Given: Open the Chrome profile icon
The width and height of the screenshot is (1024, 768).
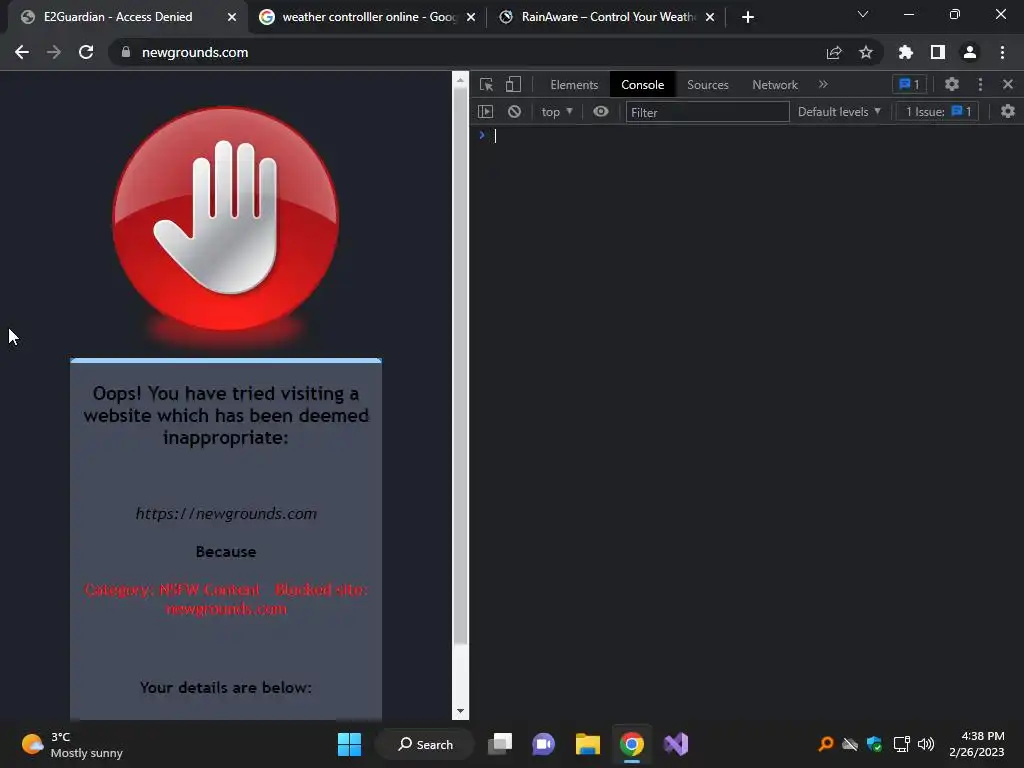Looking at the screenshot, I should pyautogui.click(x=970, y=52).
